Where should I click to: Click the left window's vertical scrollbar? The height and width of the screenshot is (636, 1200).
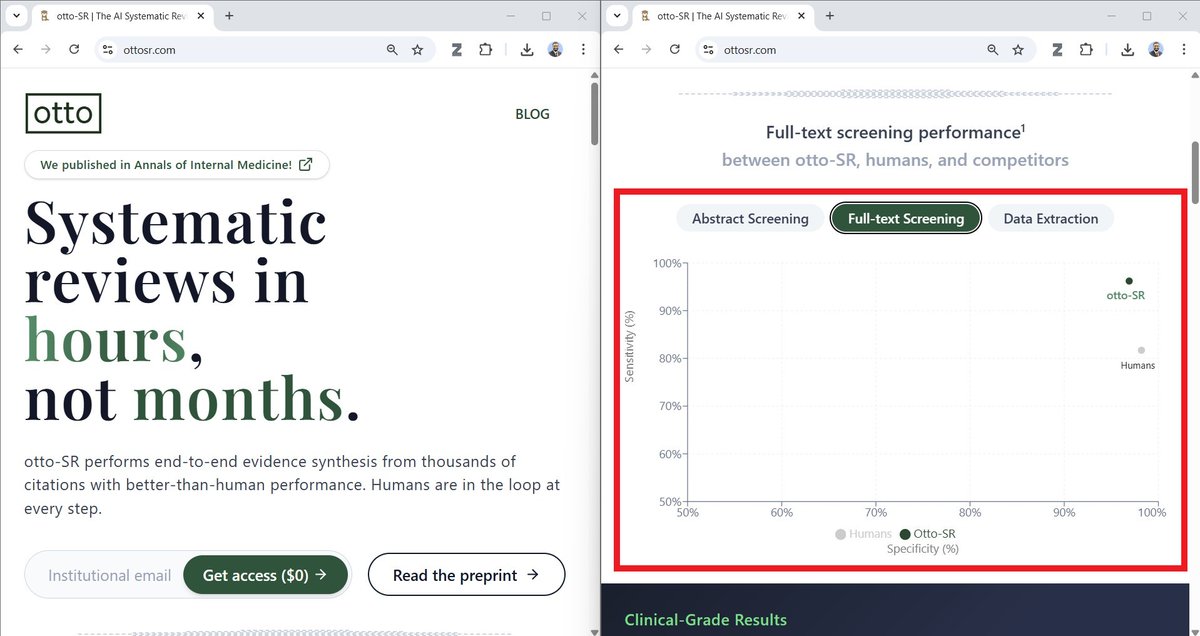tap(594, 115)
